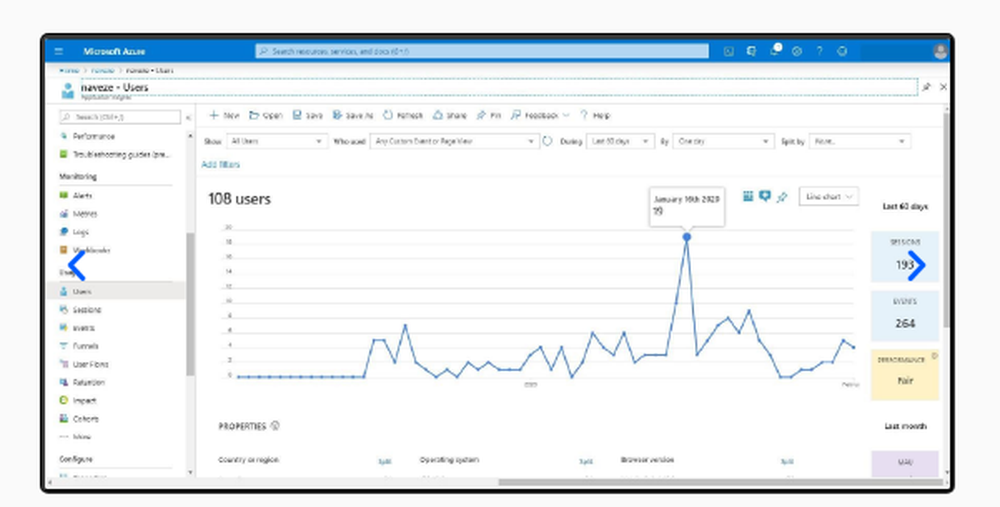
Task: Click the sidebar search field
Action: [120, 117]
